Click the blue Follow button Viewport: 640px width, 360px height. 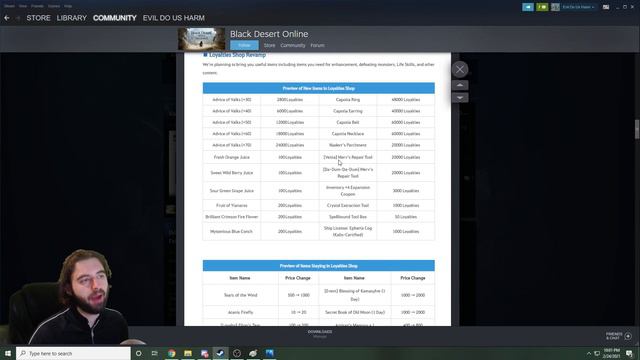pyautogui.click(x=244, y=45)
